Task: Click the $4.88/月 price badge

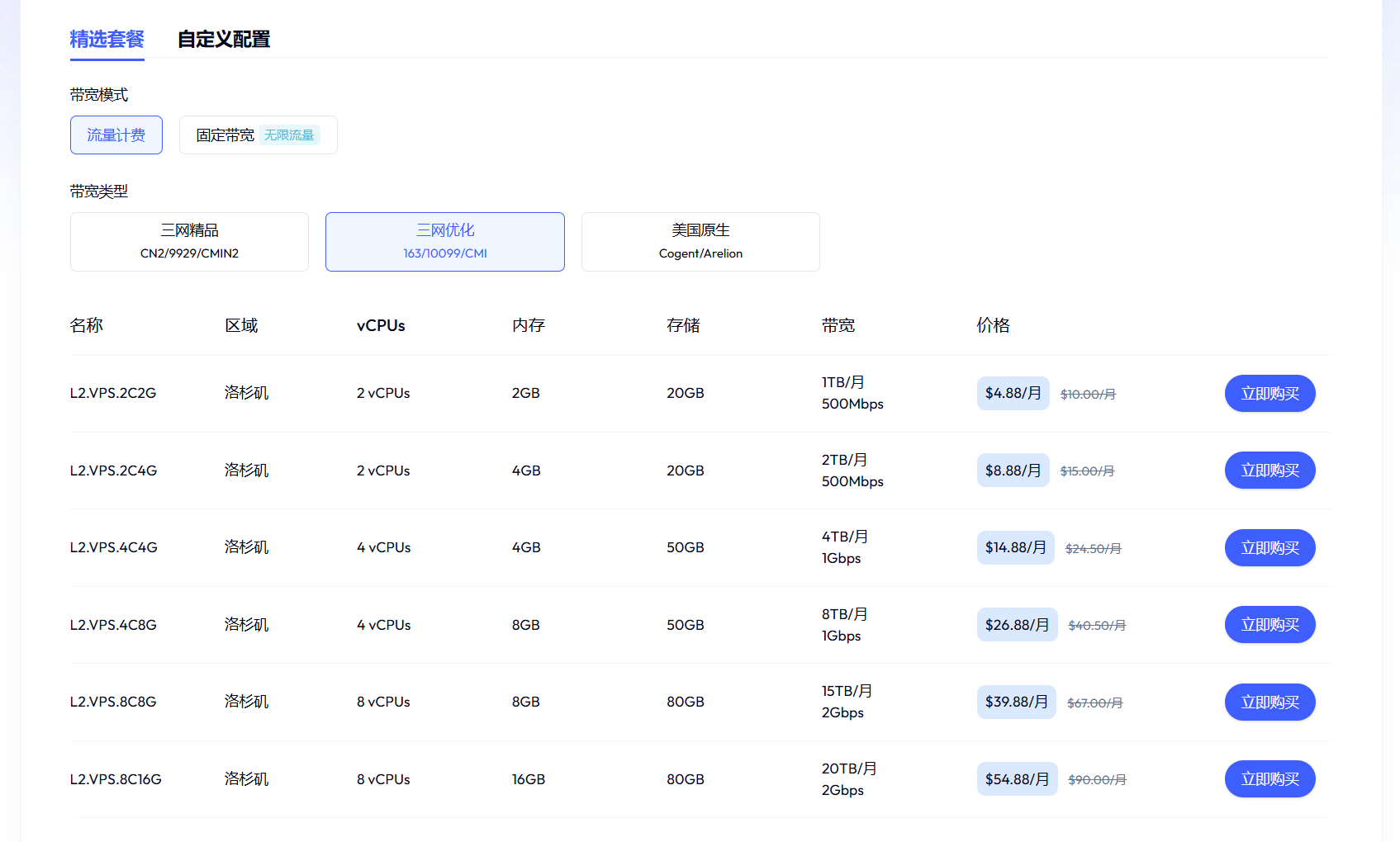Action: 1013,394
